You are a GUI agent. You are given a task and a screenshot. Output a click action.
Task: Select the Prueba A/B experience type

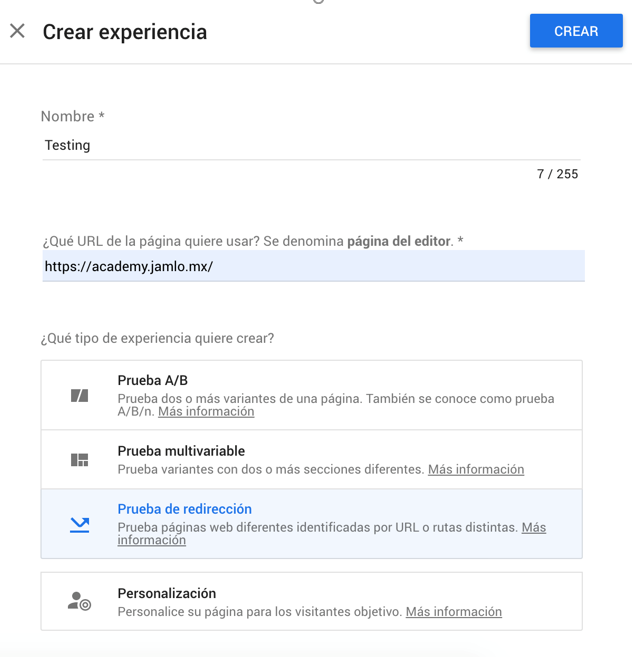point(152,380)
